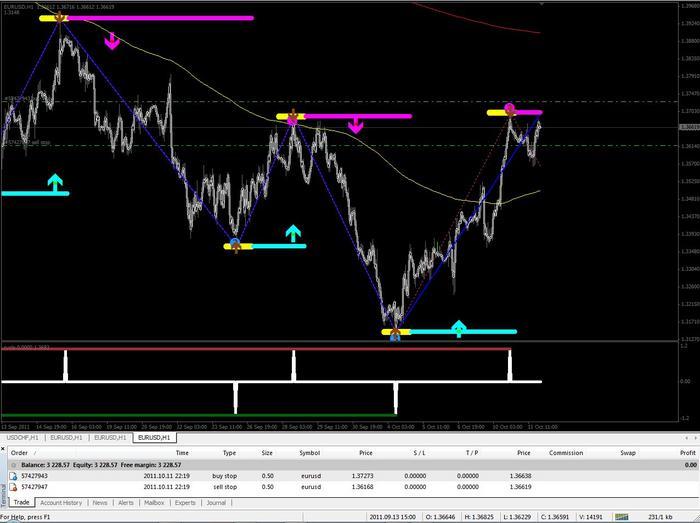Sort by the Time column header
The height and width of the screenshot is (523, 700).
(182, 453)
